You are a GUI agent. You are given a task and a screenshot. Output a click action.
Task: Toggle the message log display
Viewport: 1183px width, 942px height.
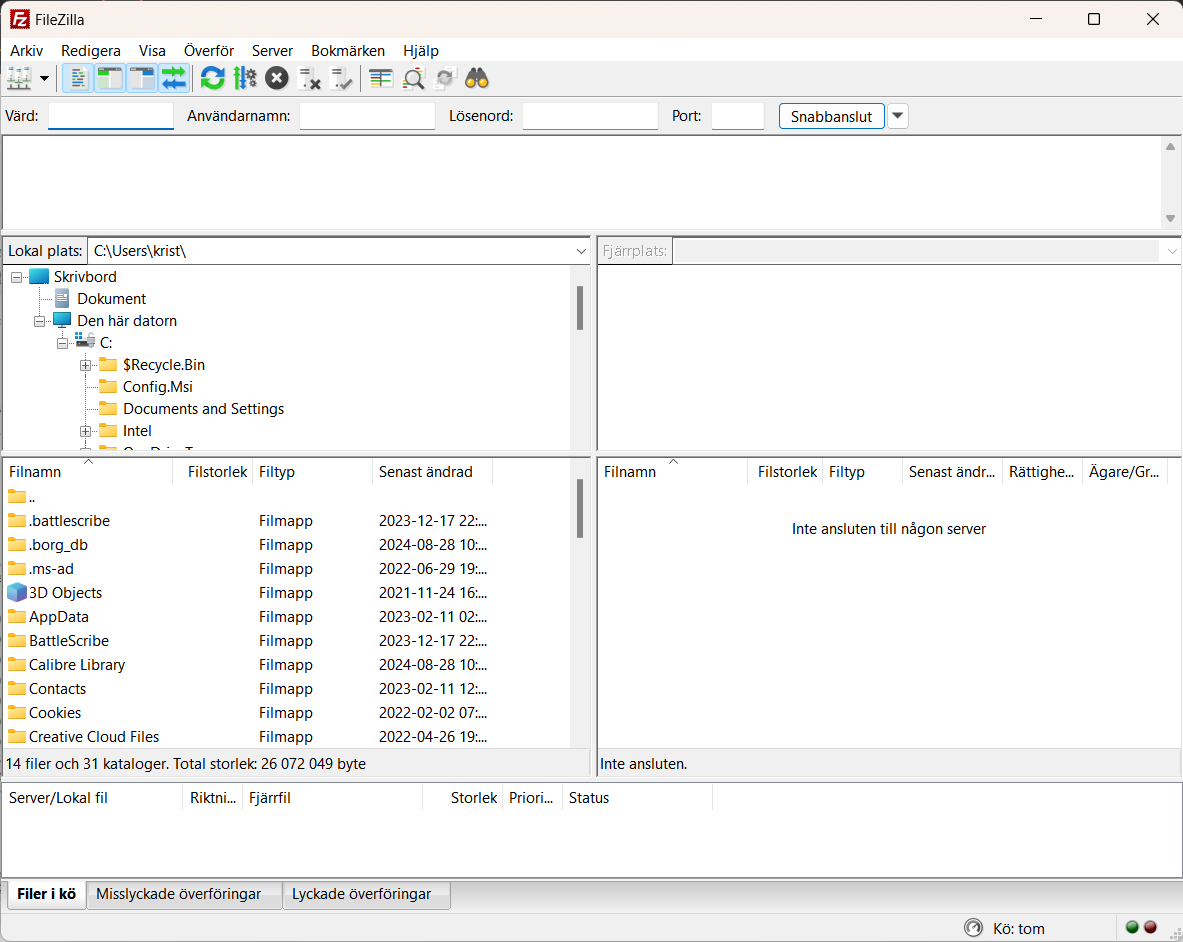[x=77, y=78]
